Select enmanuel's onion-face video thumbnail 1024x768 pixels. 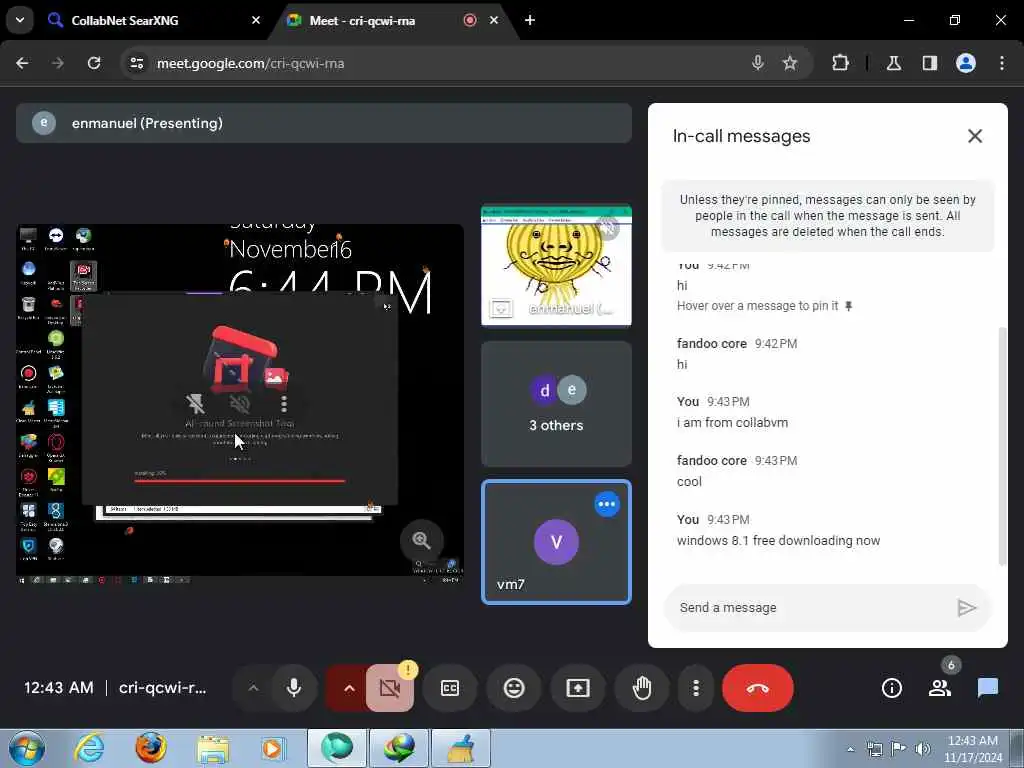tap(556, 265)
